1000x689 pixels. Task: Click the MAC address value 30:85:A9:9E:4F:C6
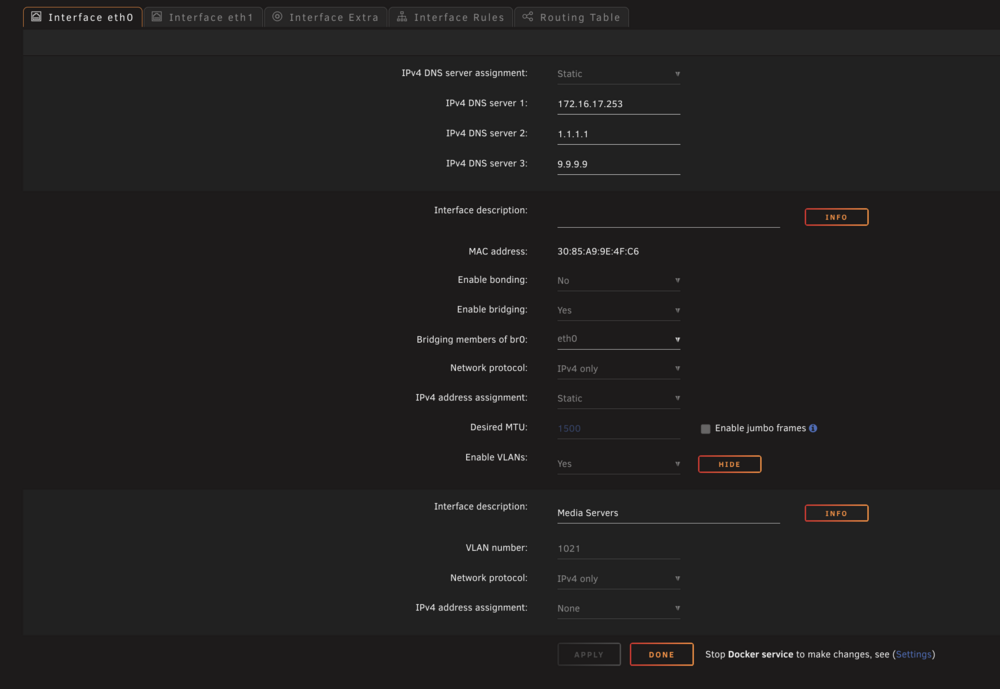(598, 251)
